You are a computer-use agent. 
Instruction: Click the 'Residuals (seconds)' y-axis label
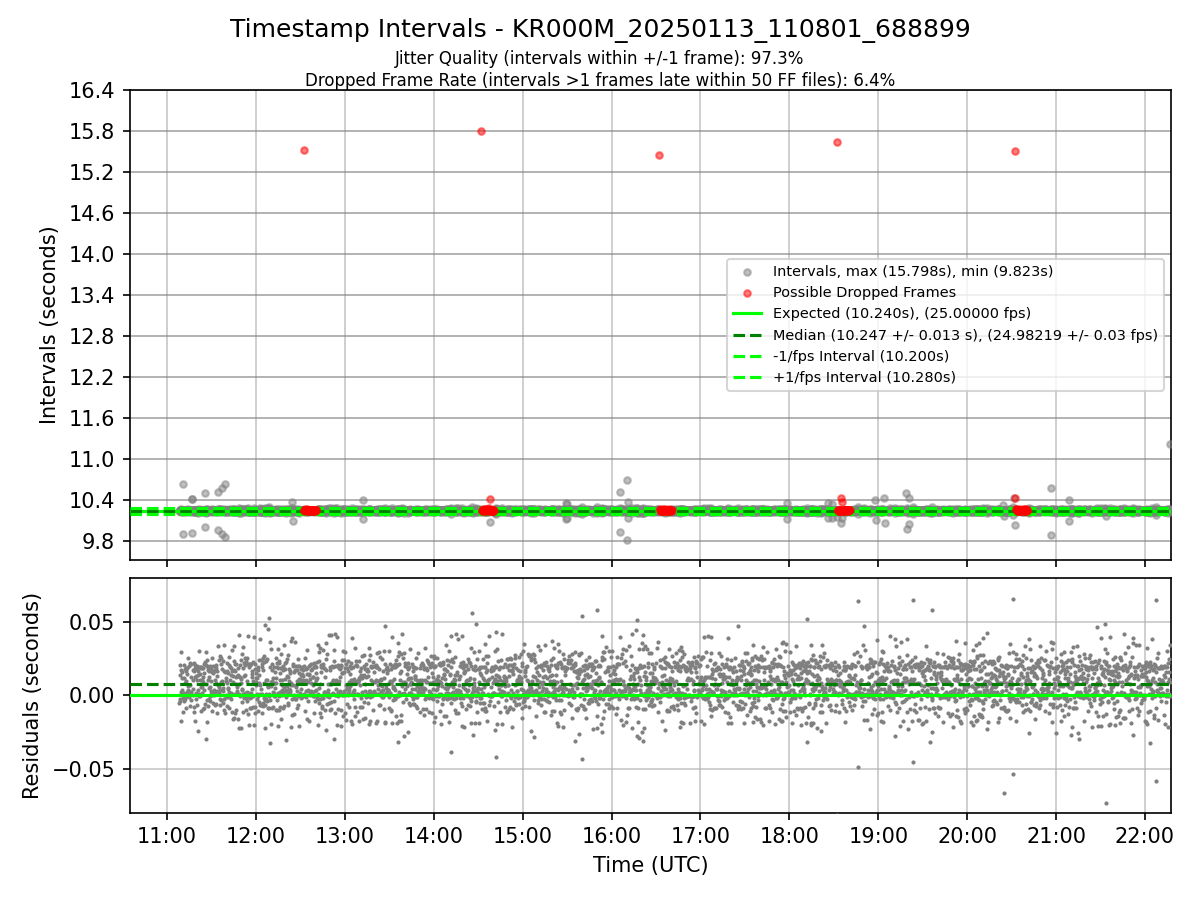[31, 696]
